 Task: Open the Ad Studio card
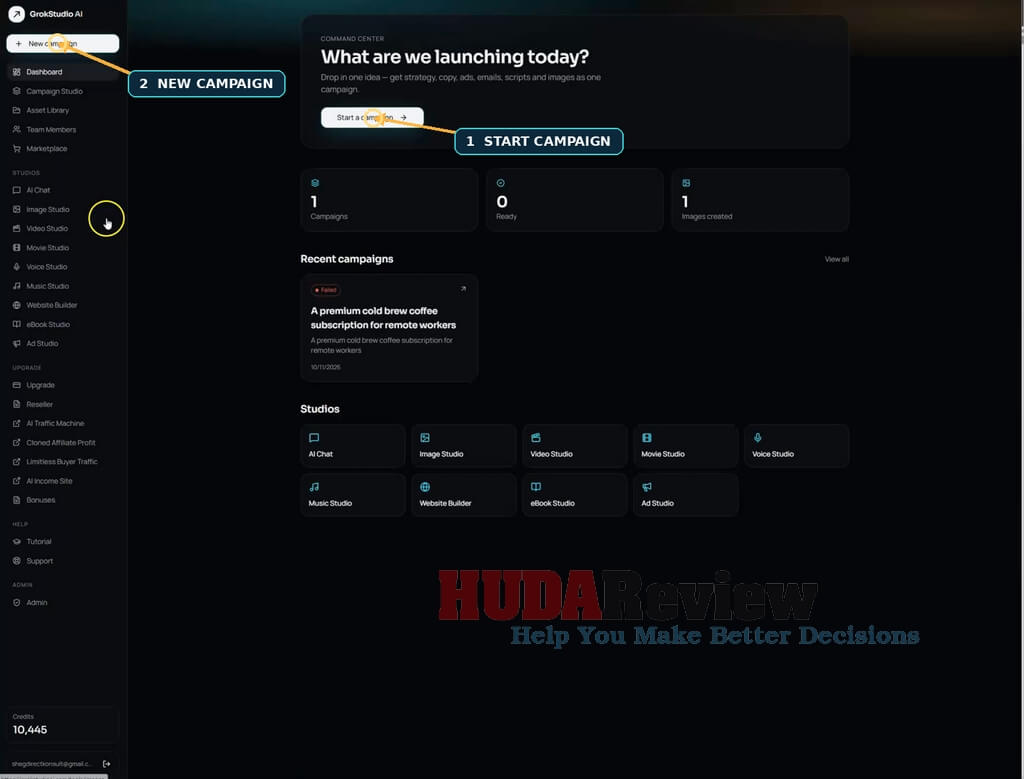click(686, 495)
